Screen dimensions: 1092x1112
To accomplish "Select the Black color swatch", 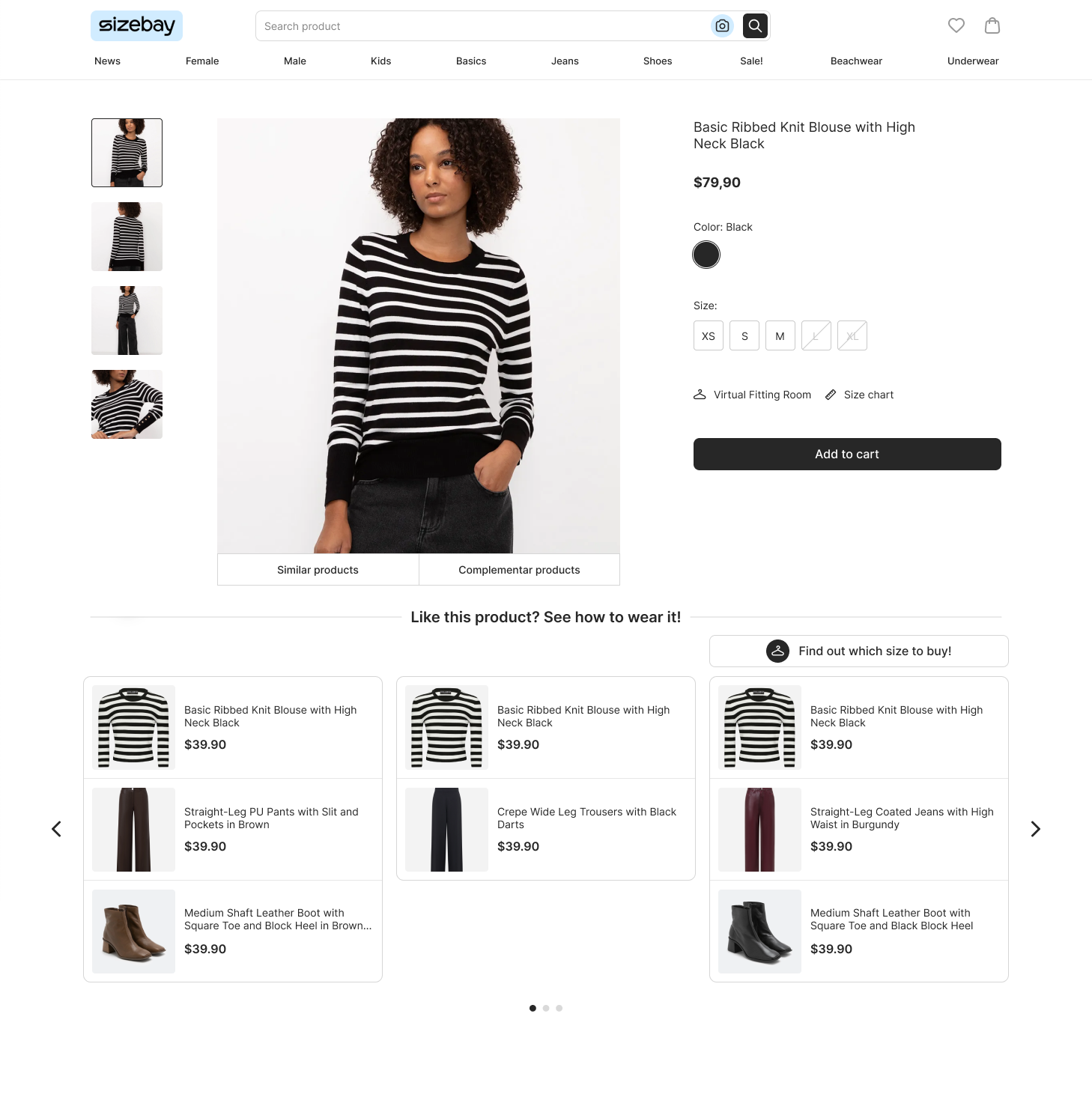I will tap(706, 255).
